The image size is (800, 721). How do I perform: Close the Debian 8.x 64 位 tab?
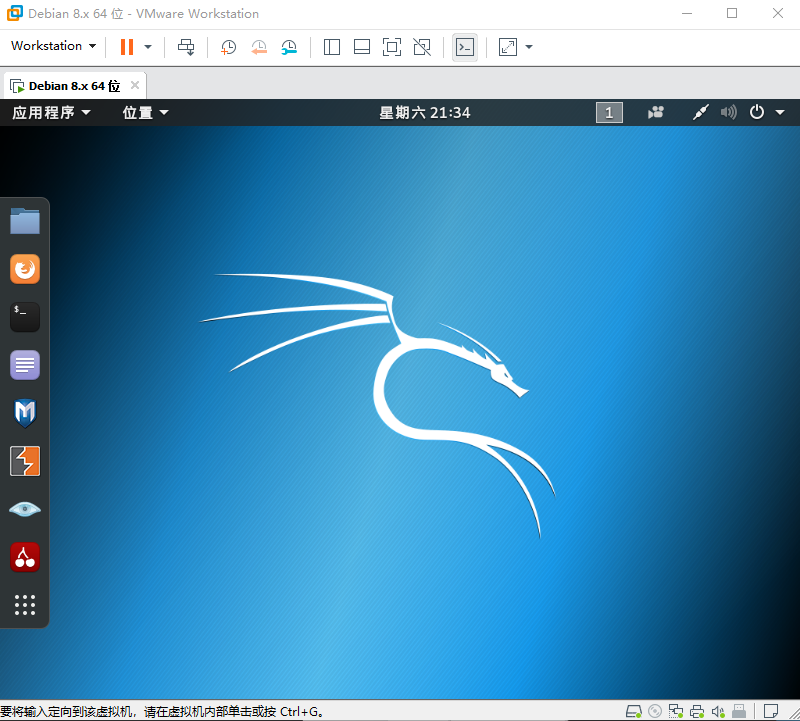click(135, 85)
